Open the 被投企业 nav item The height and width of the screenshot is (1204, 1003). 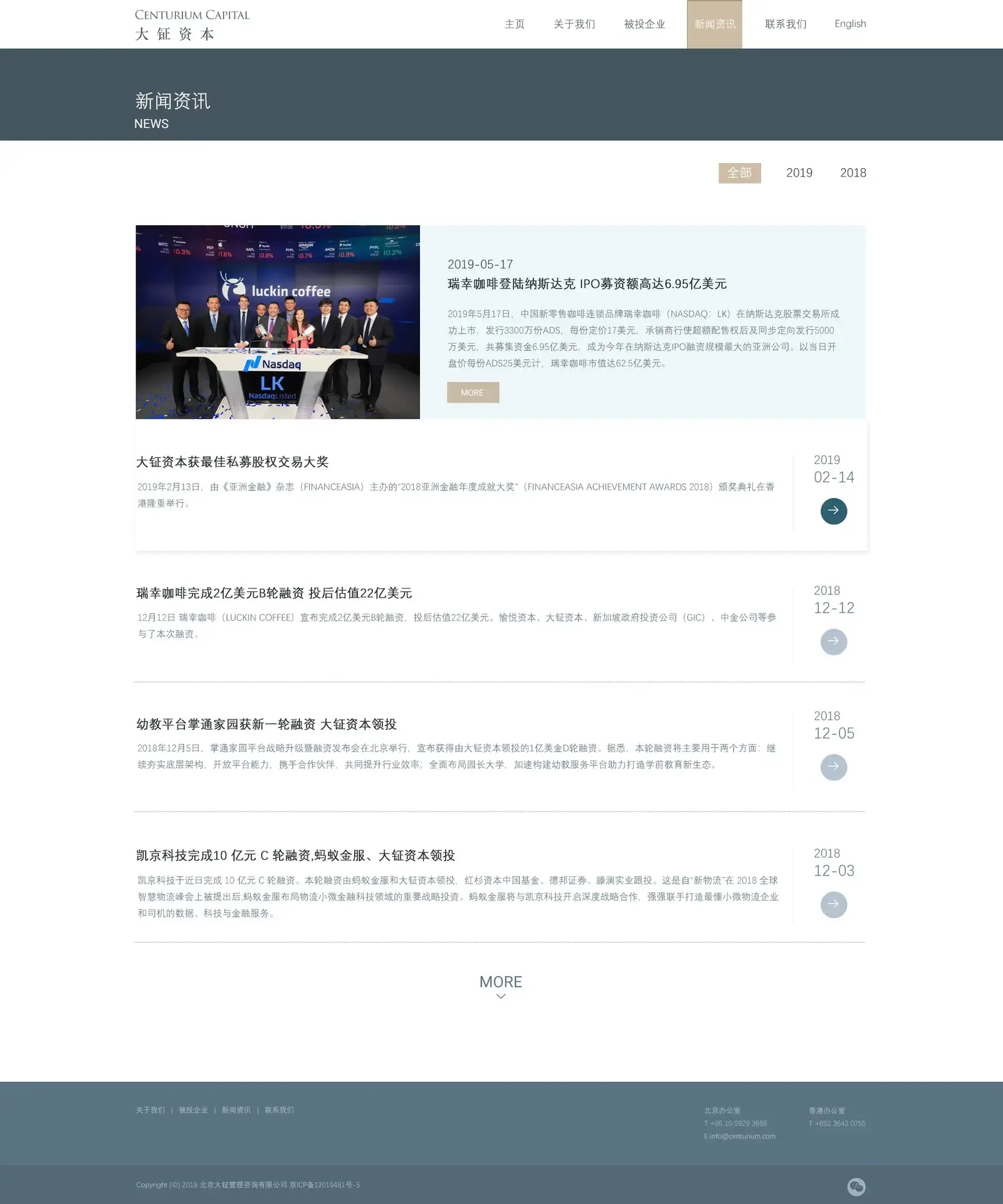click(644, 24)
